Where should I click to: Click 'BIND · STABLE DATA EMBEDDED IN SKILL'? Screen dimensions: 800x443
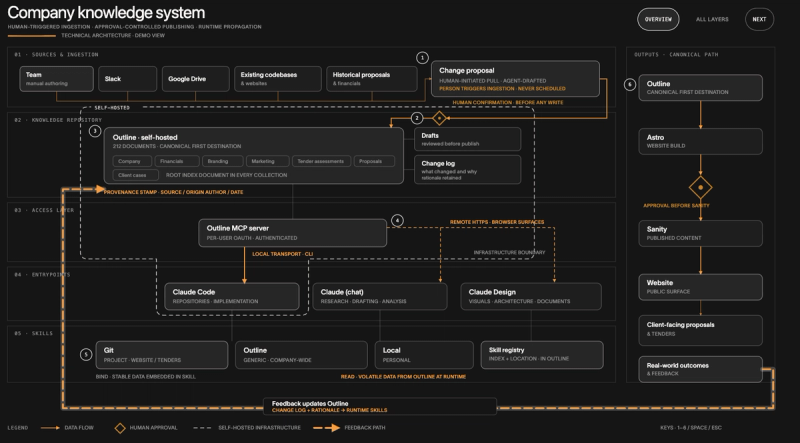point(145,377)
